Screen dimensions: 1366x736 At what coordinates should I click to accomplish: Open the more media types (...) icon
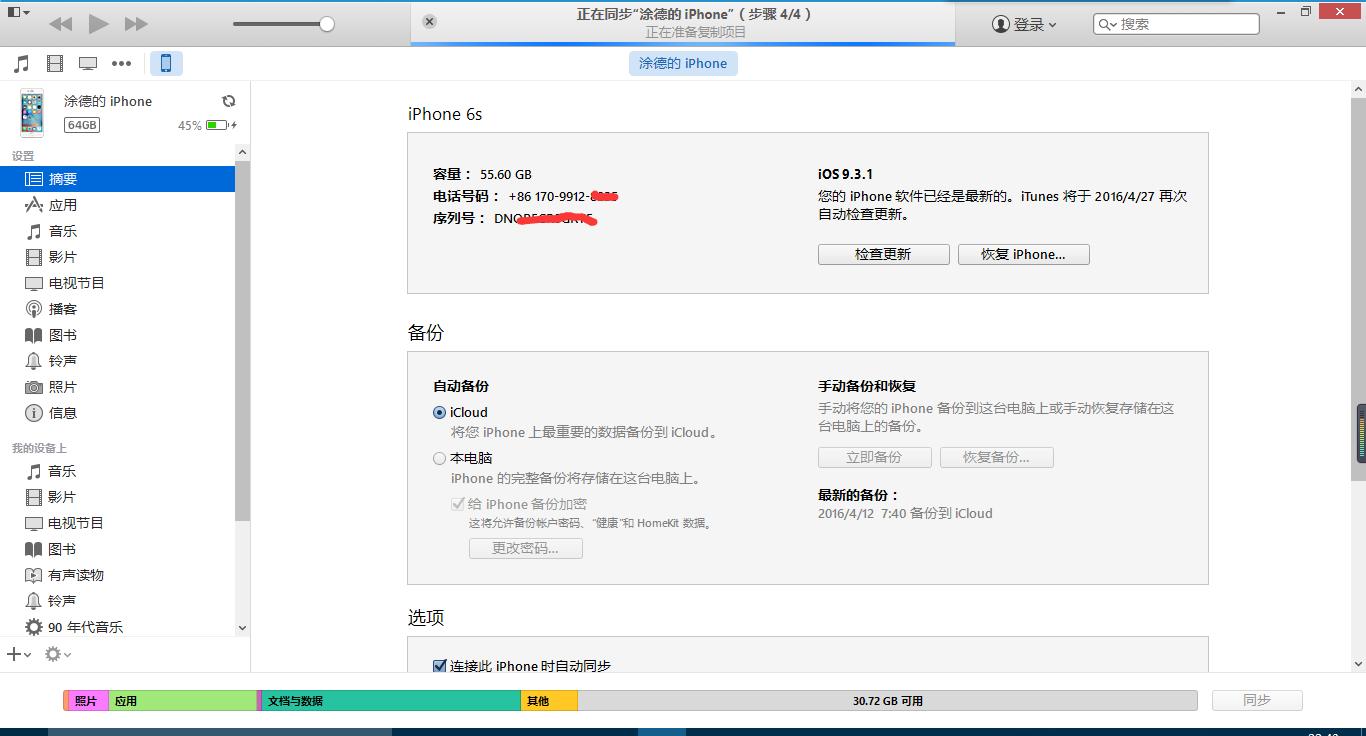[122, 62]
